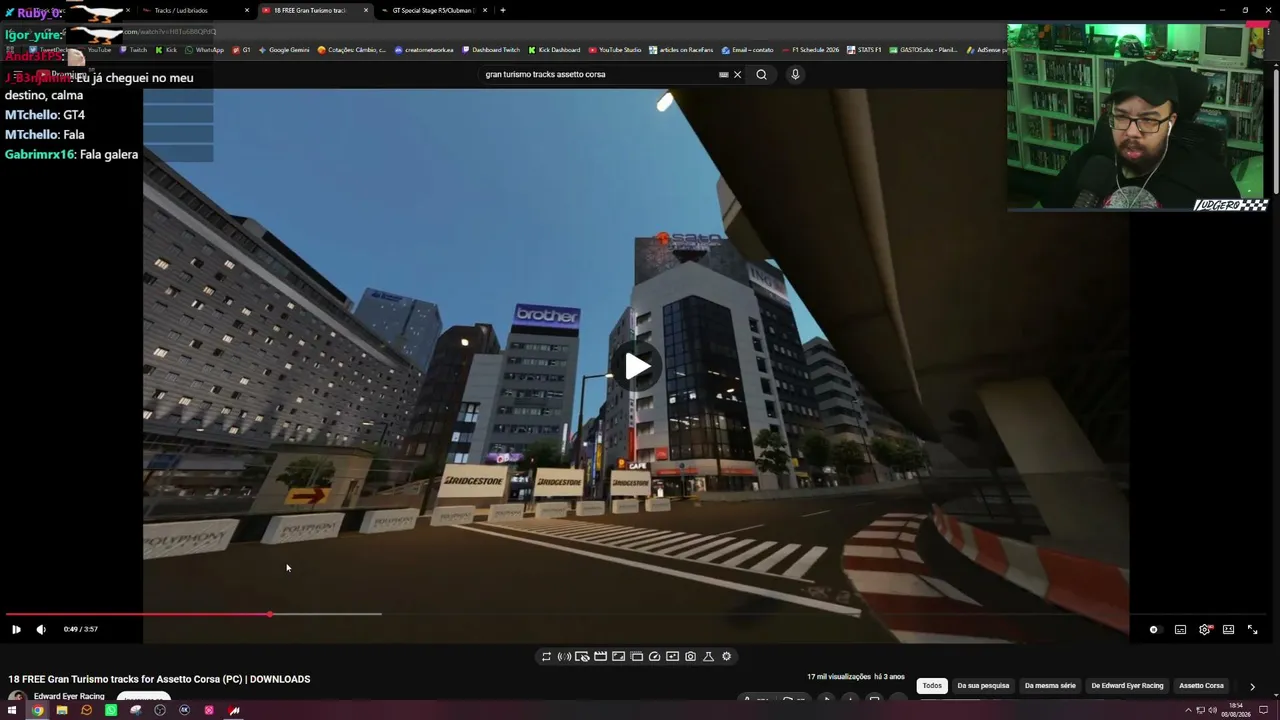Switch to theater mode

(x=1228, y=630)
